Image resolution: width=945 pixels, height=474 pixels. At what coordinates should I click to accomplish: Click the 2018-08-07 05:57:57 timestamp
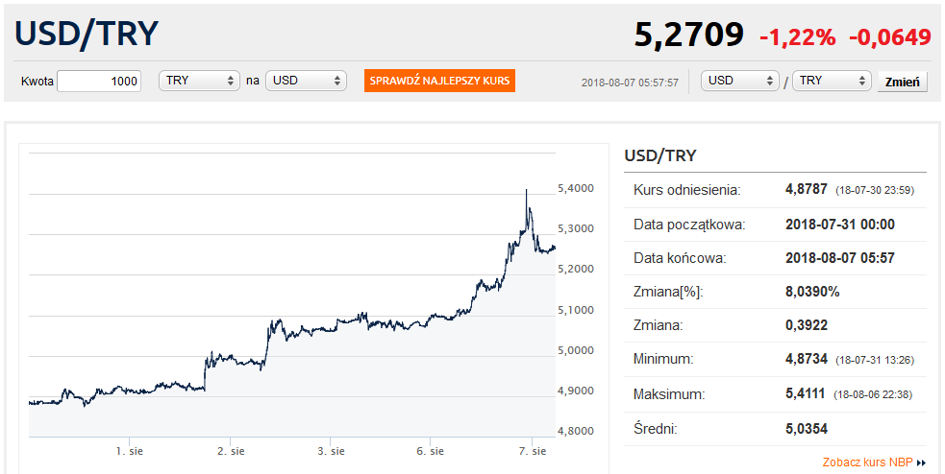point(630,82)
